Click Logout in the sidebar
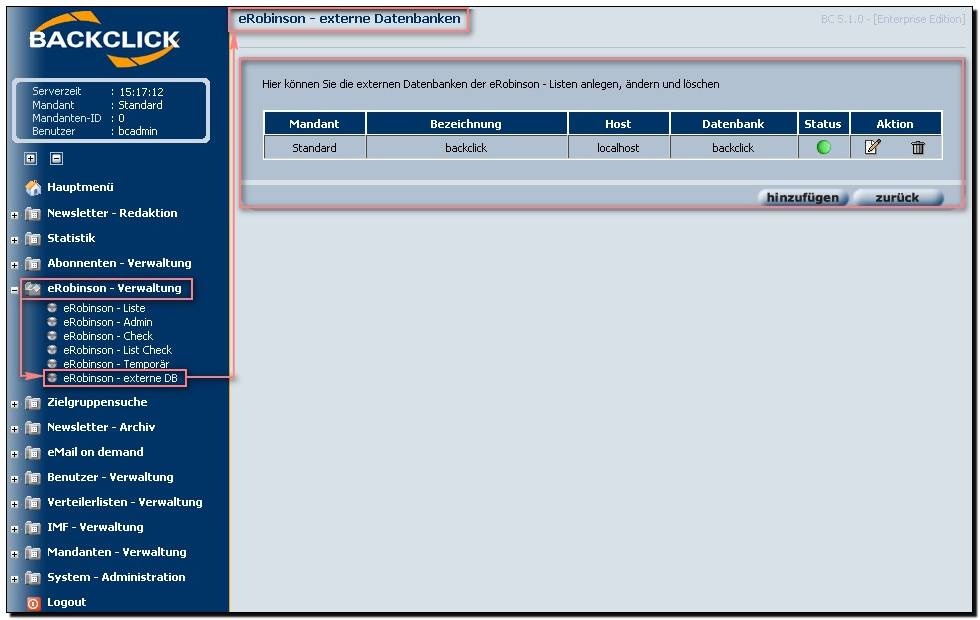Screen dimensions: 980x620 coord(66,602)
